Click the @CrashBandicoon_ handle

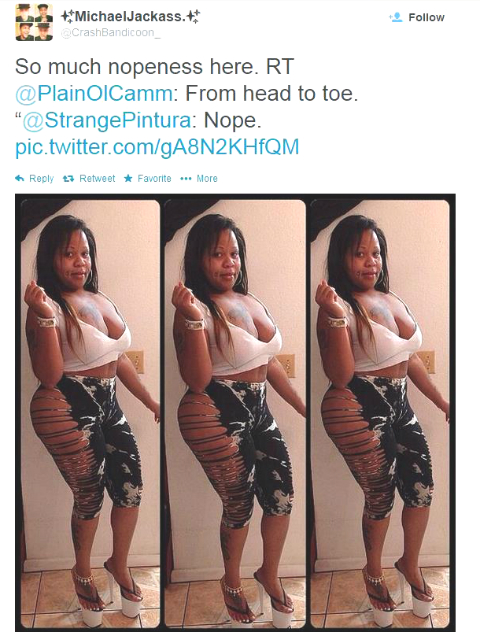coord(110,33)
